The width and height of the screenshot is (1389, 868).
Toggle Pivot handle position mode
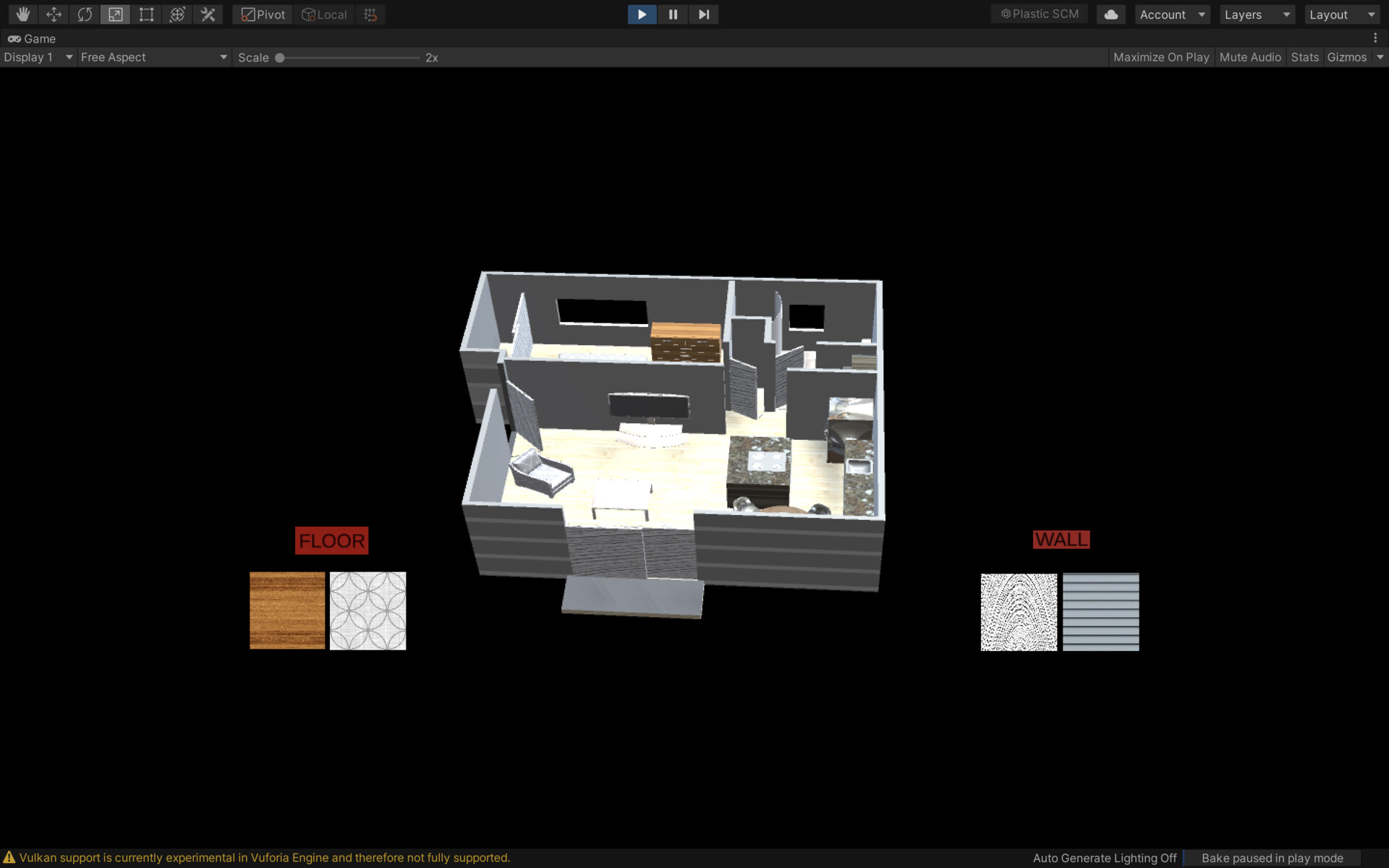262,14
